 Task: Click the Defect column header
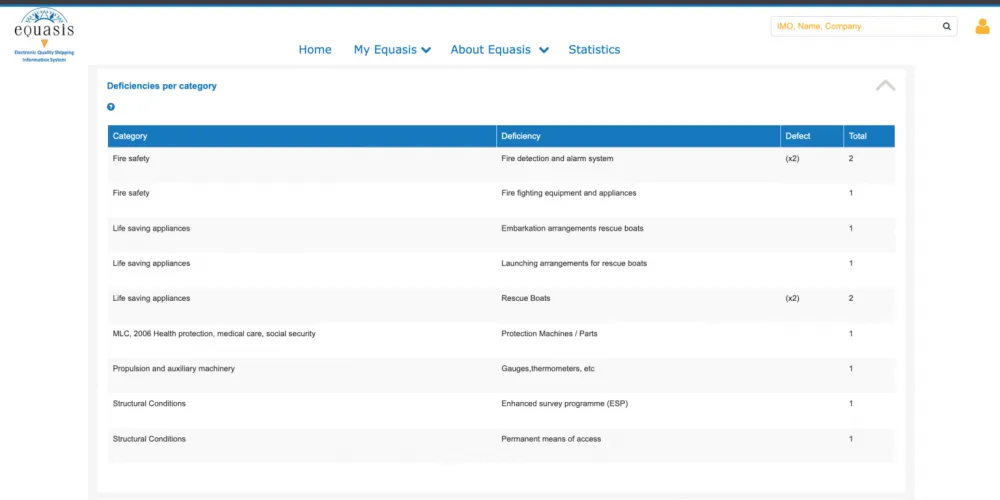(x=812, y=136)
